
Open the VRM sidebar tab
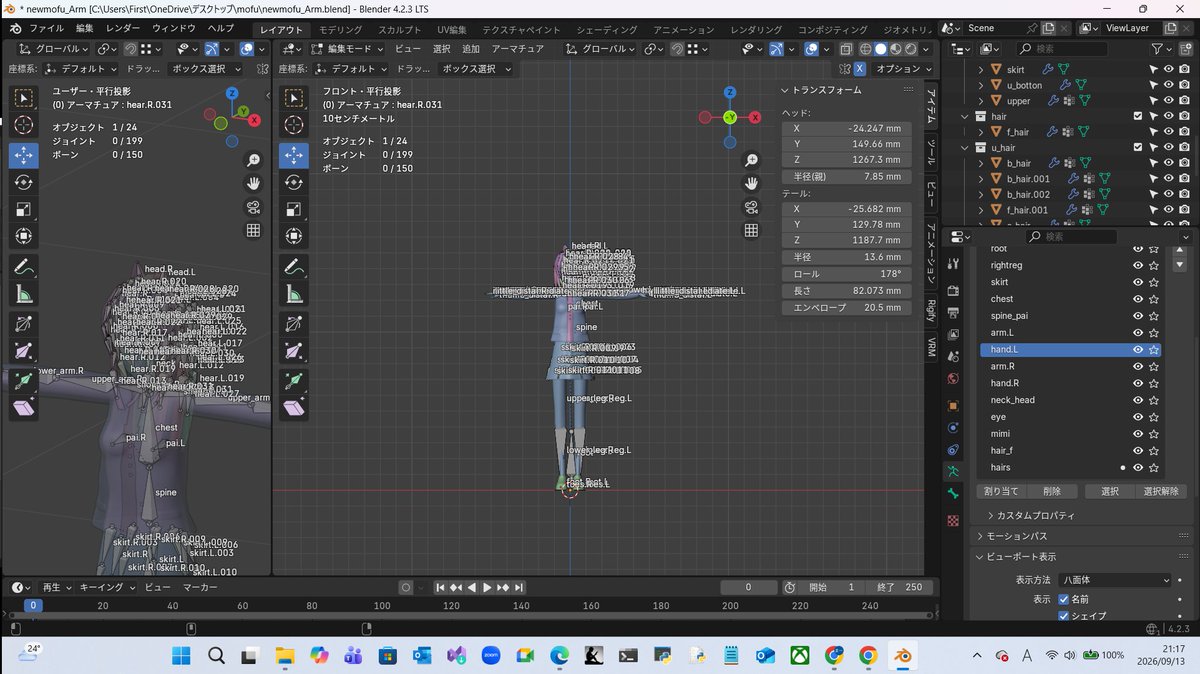930,346
